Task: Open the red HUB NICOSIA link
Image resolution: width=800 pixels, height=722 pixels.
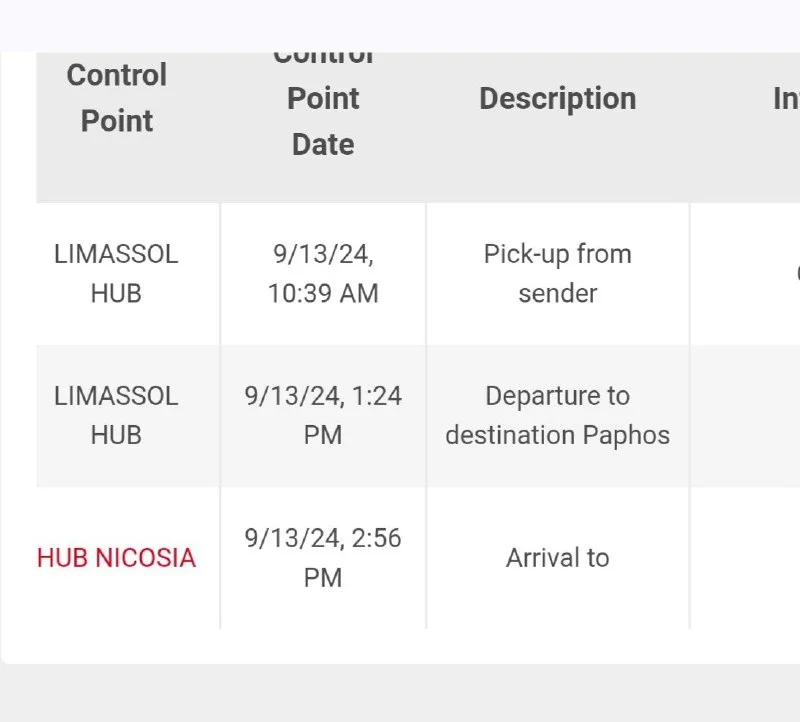Action: pos(117,558)
